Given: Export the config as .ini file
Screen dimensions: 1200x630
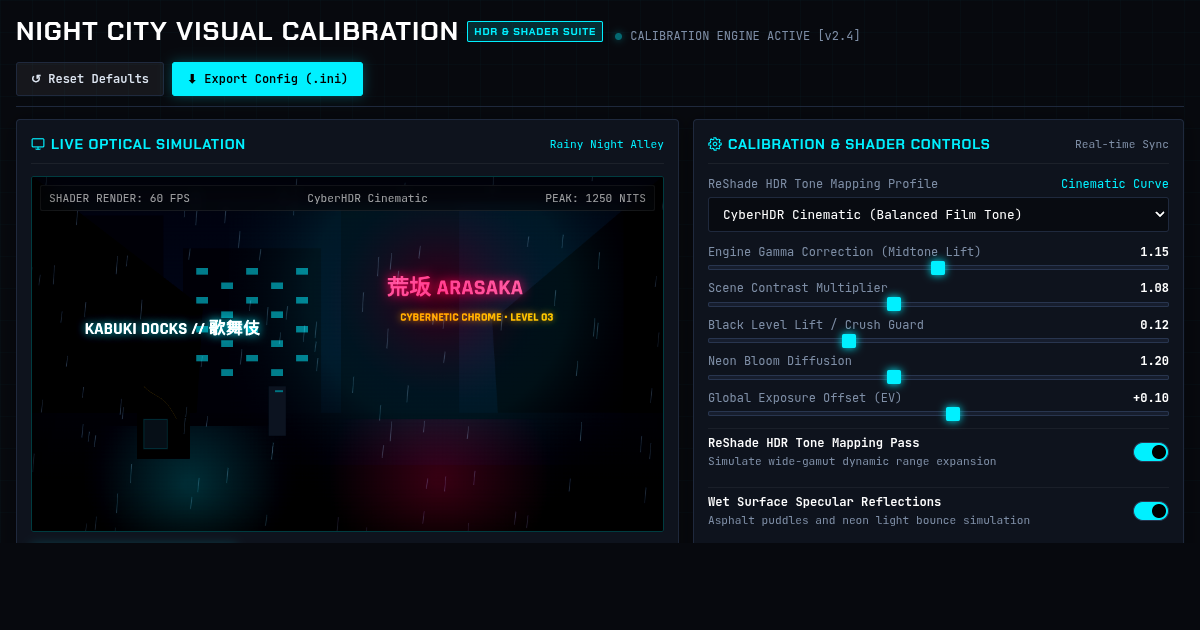Looking at the screenshot, I should pyautogui.click(x=267, y=79).
